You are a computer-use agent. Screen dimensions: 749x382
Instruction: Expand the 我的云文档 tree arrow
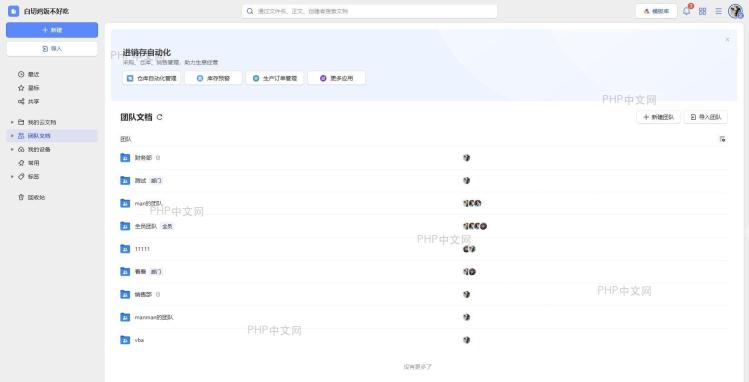click(12, 122)
